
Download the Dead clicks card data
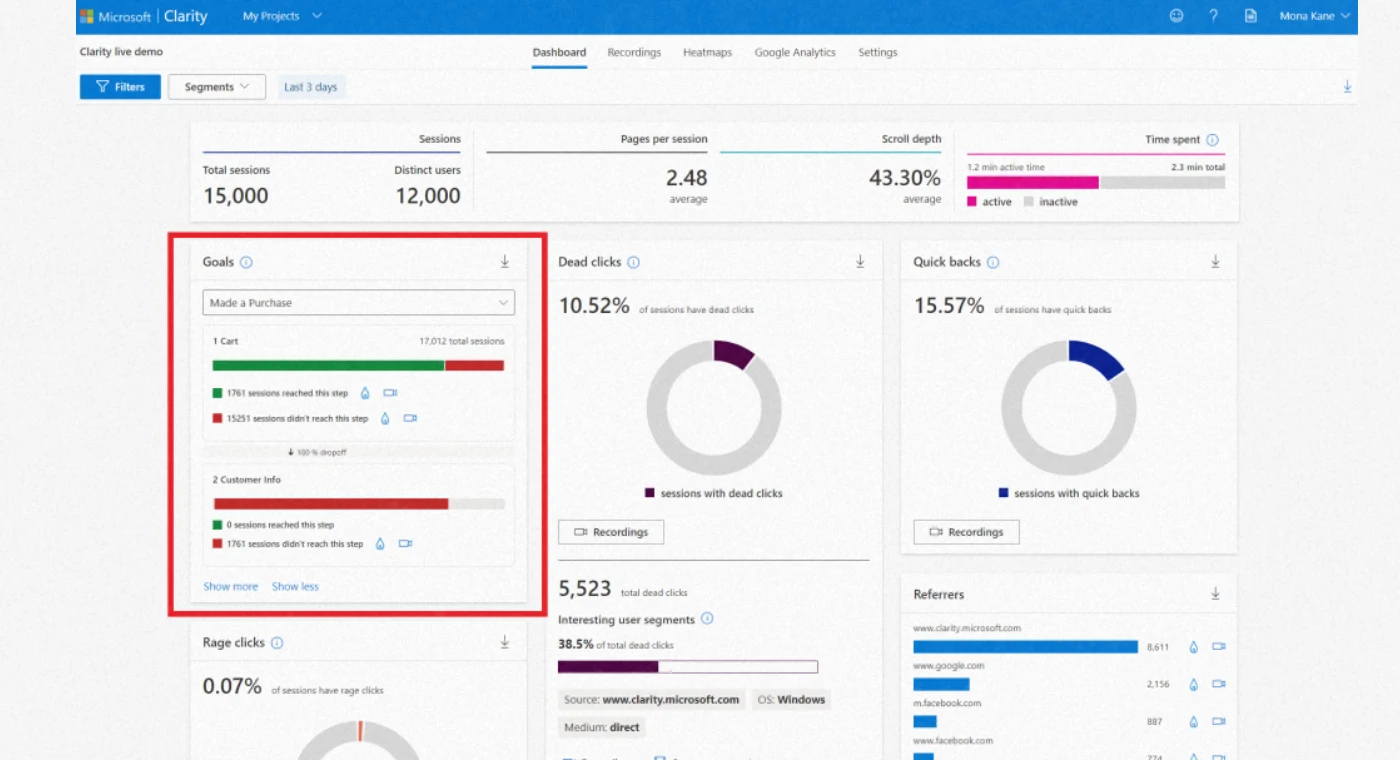coord(860,262)
